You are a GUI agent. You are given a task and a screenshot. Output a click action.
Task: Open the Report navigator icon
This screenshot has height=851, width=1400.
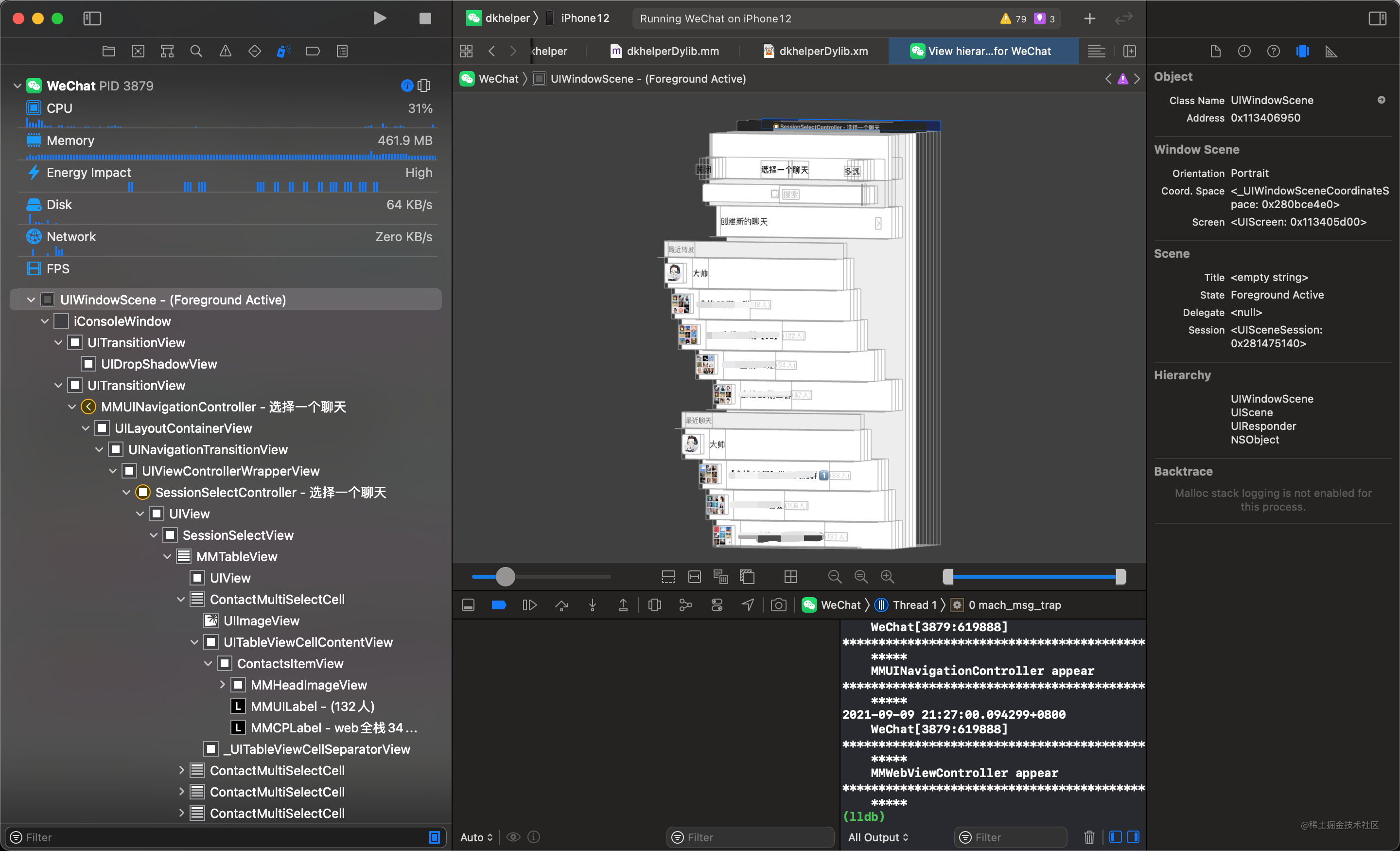(342, 51)
